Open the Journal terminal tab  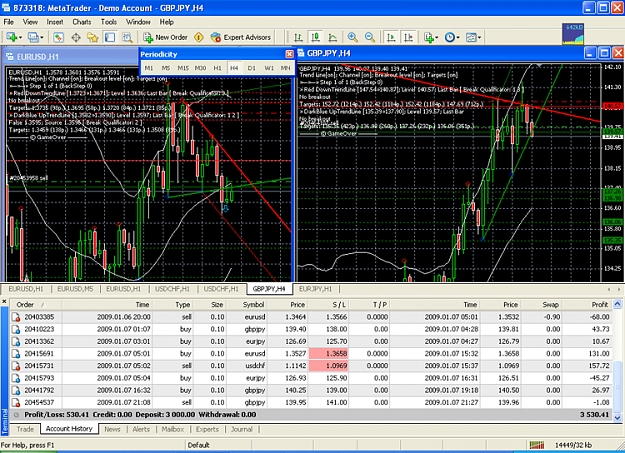(242, 429)
